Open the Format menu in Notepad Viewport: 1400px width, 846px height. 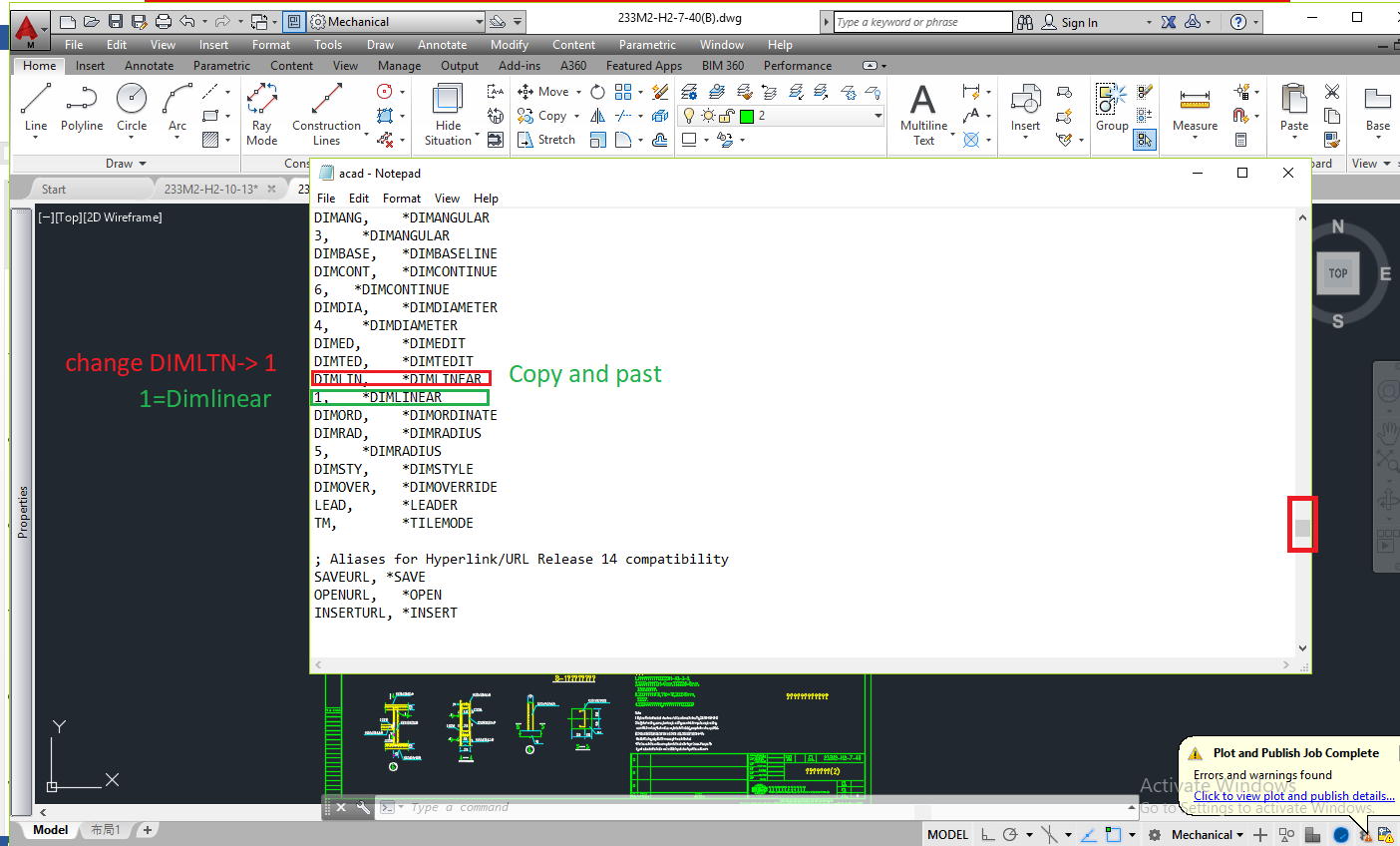pos(401,198)
